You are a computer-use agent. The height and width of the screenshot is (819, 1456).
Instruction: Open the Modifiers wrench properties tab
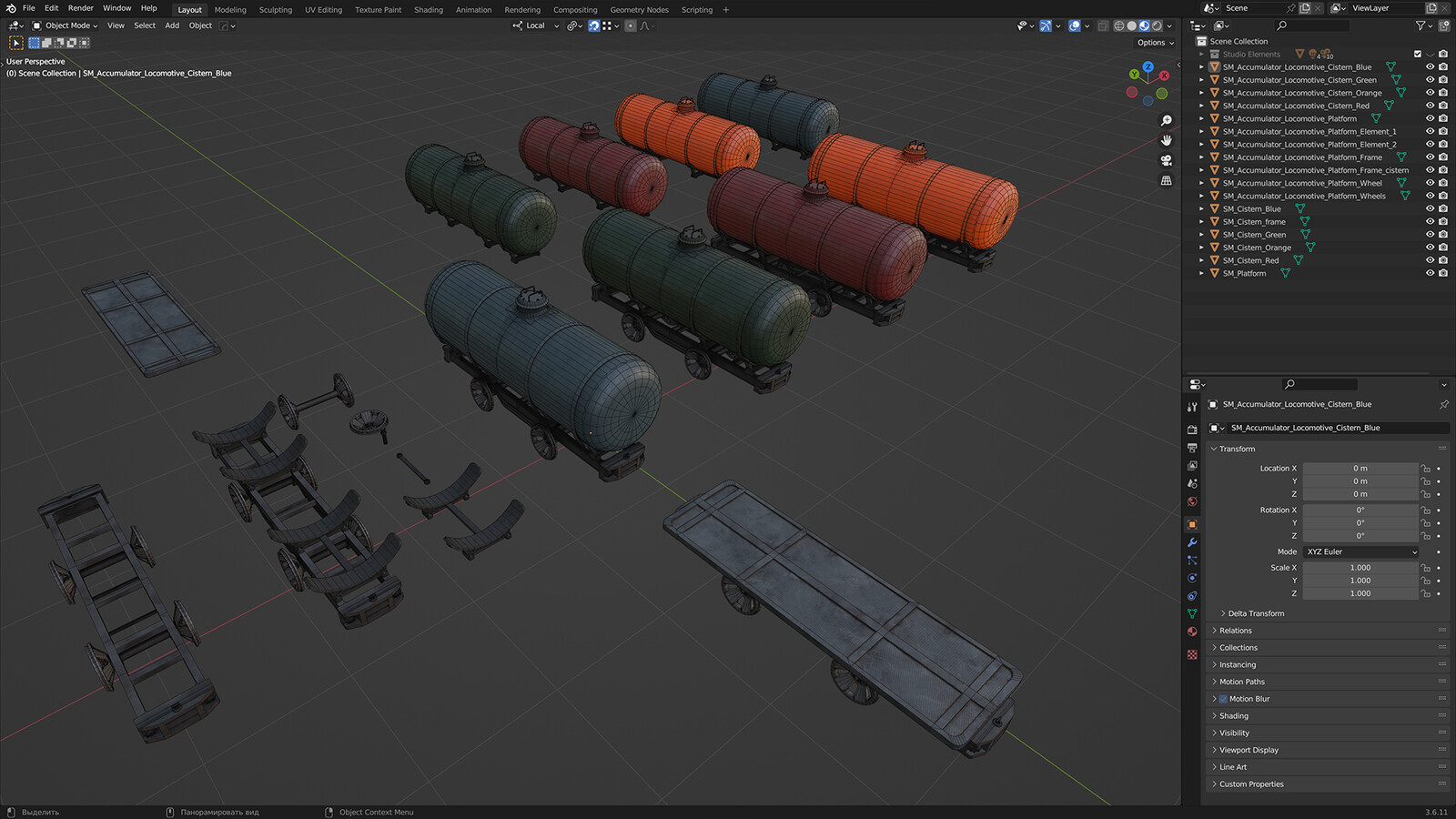click(1192, 542)
